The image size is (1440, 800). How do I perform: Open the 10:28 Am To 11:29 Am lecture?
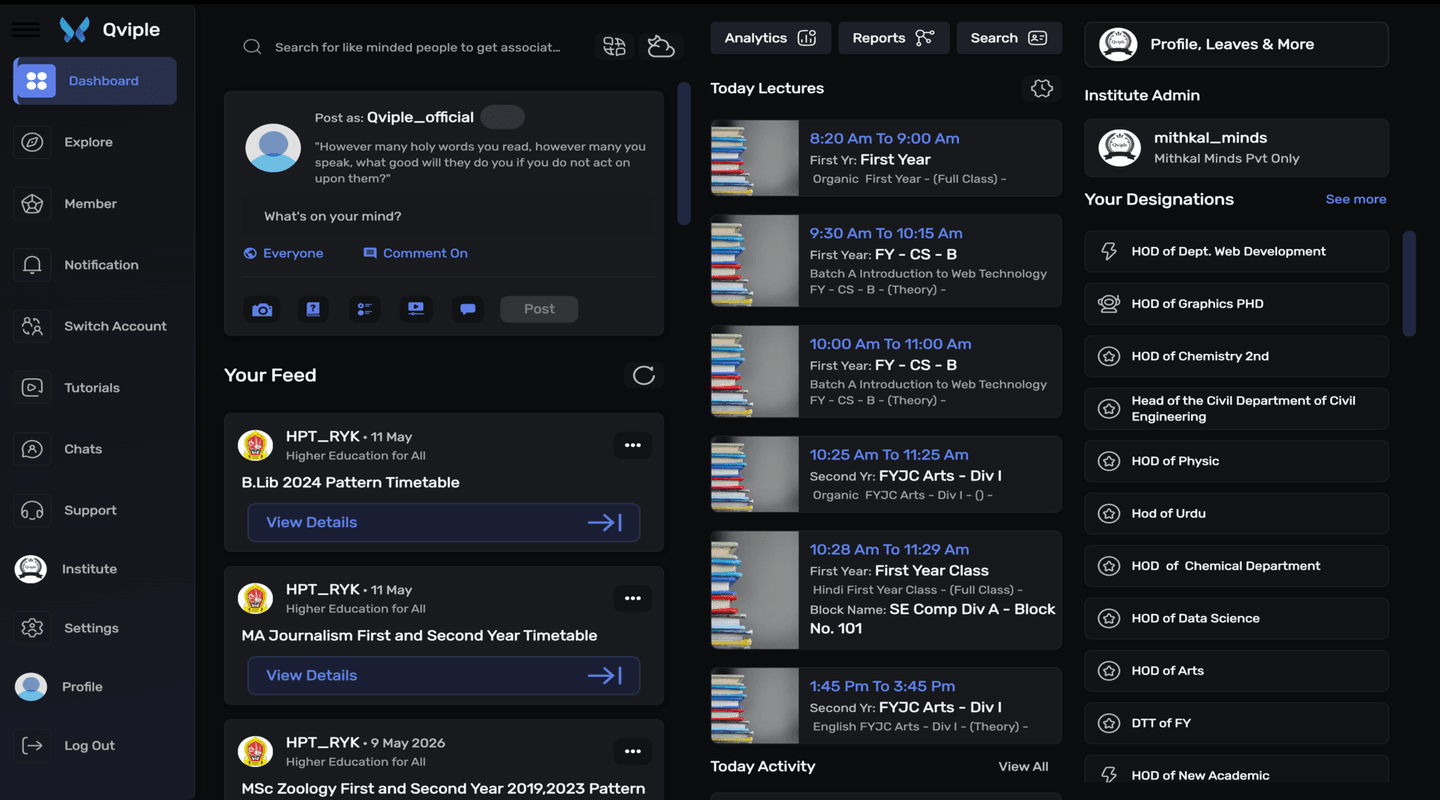pos(886,590)
